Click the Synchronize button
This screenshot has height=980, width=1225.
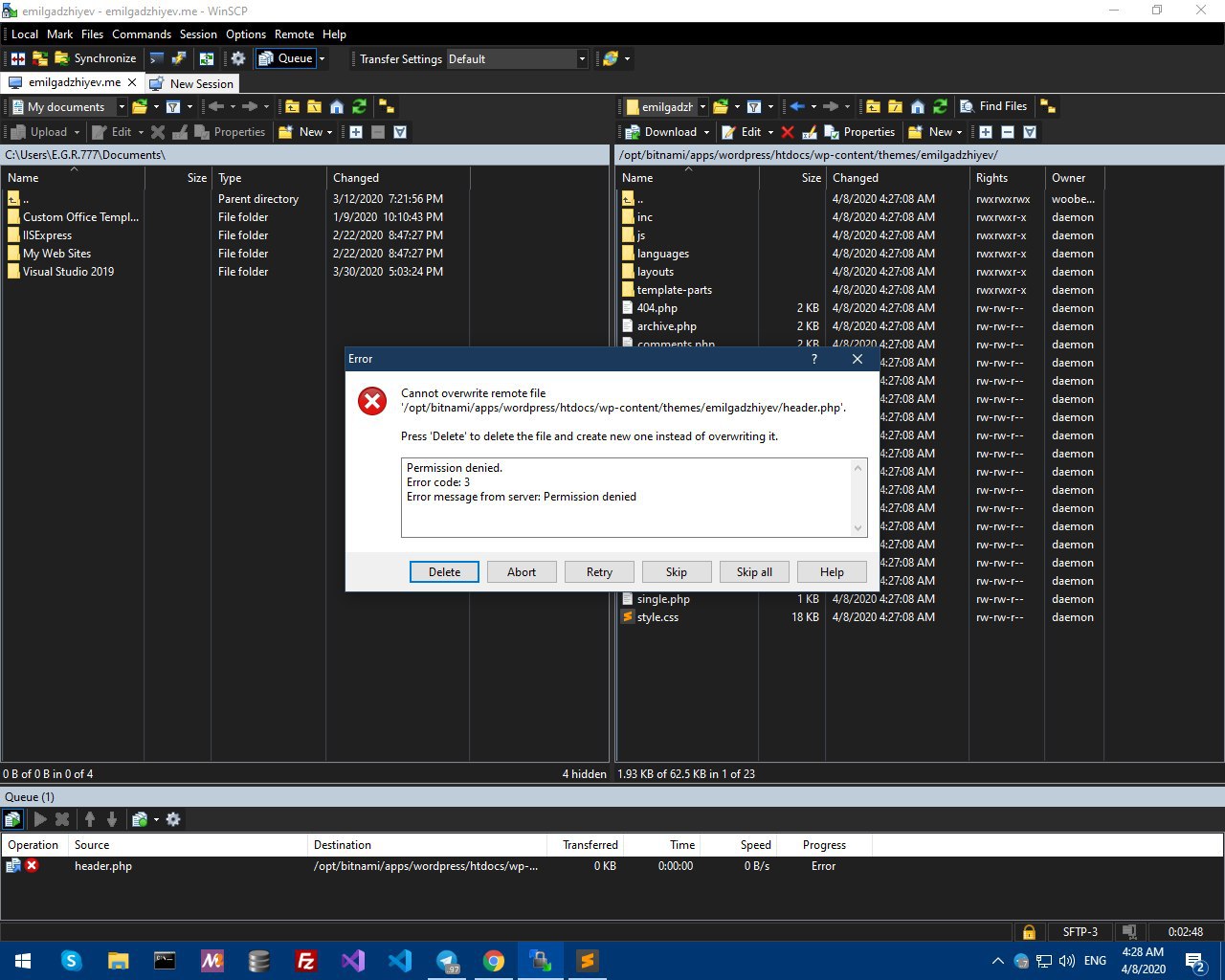[95, 58]
